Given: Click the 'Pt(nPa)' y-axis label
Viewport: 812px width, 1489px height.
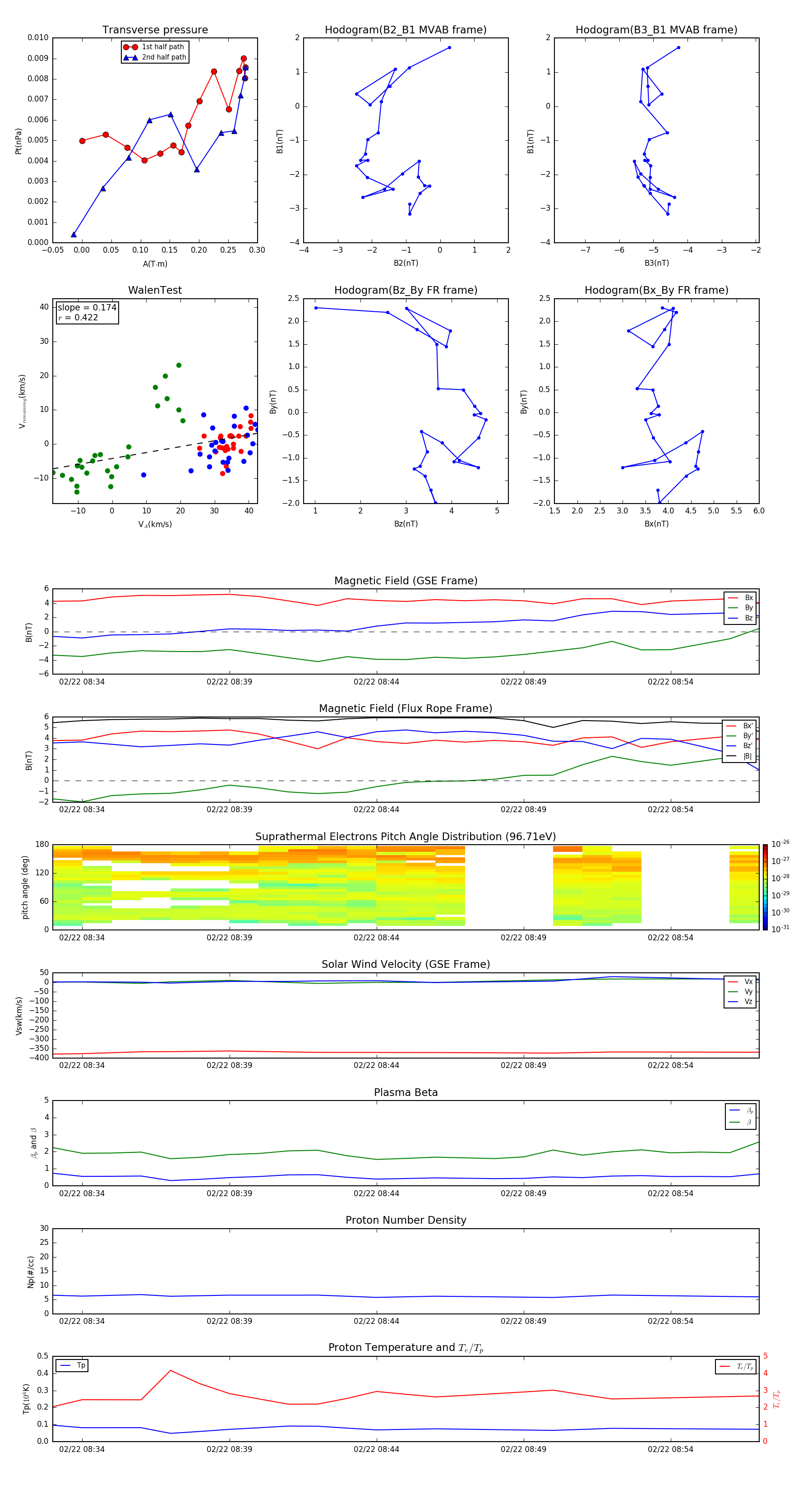Looking at the screenshot, I should 18,141.
